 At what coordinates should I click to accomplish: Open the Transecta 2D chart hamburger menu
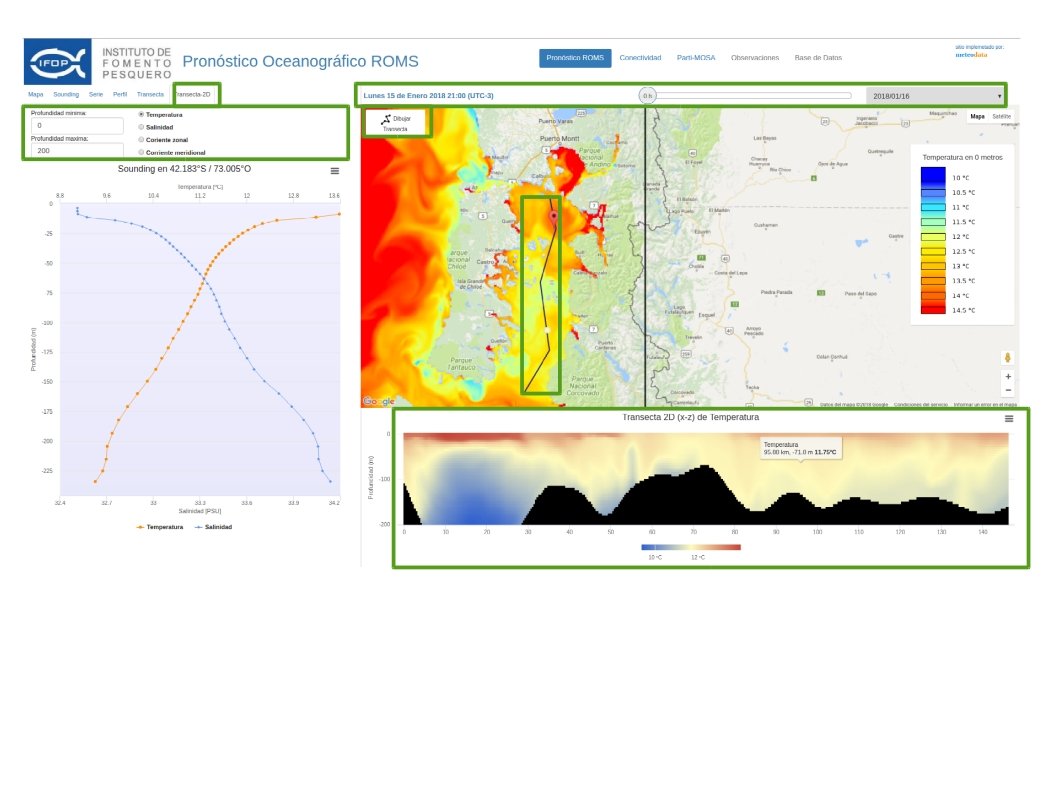pos(1008,419)
